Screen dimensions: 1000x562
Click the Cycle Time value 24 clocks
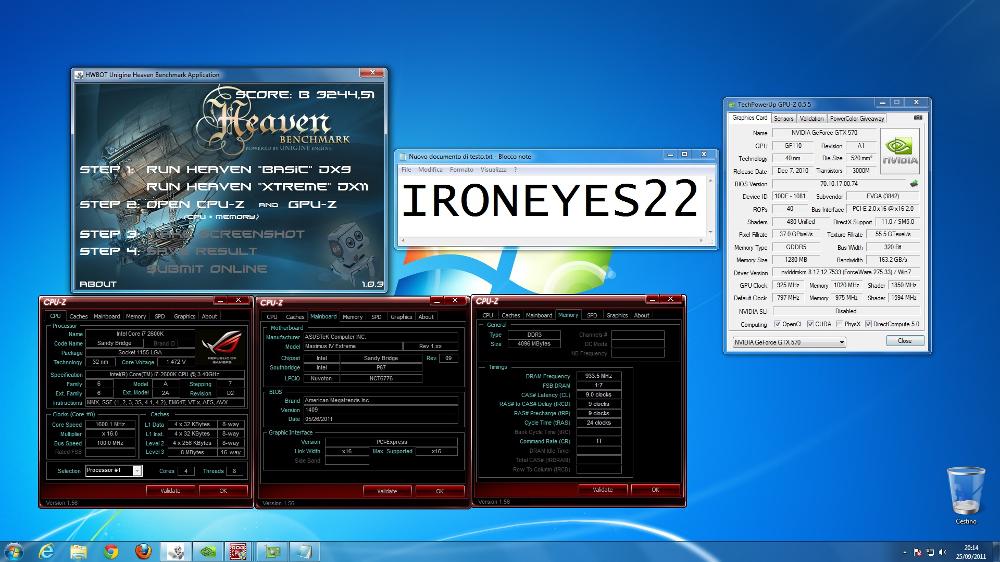tap(598, 422)
